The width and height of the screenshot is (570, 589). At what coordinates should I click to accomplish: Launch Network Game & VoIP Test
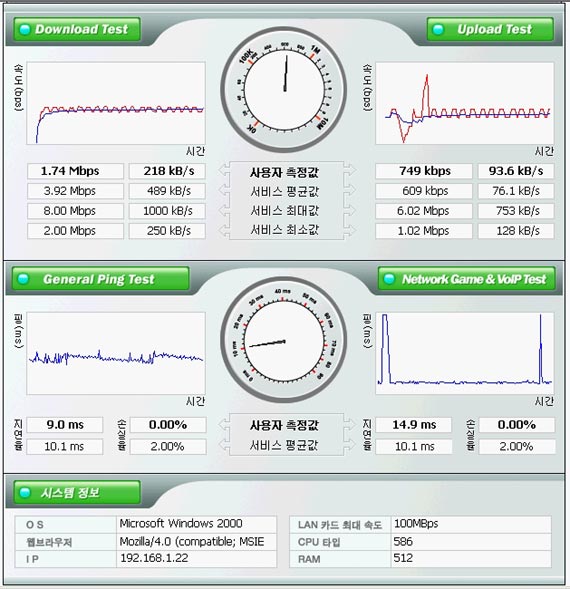[466, 279]
